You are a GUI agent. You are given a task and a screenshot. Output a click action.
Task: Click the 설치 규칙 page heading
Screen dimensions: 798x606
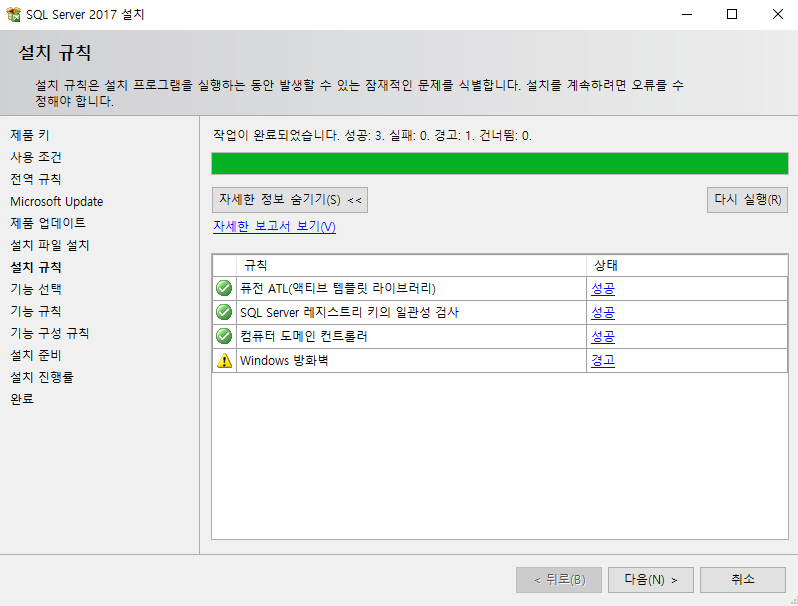(x=55, y=53)
